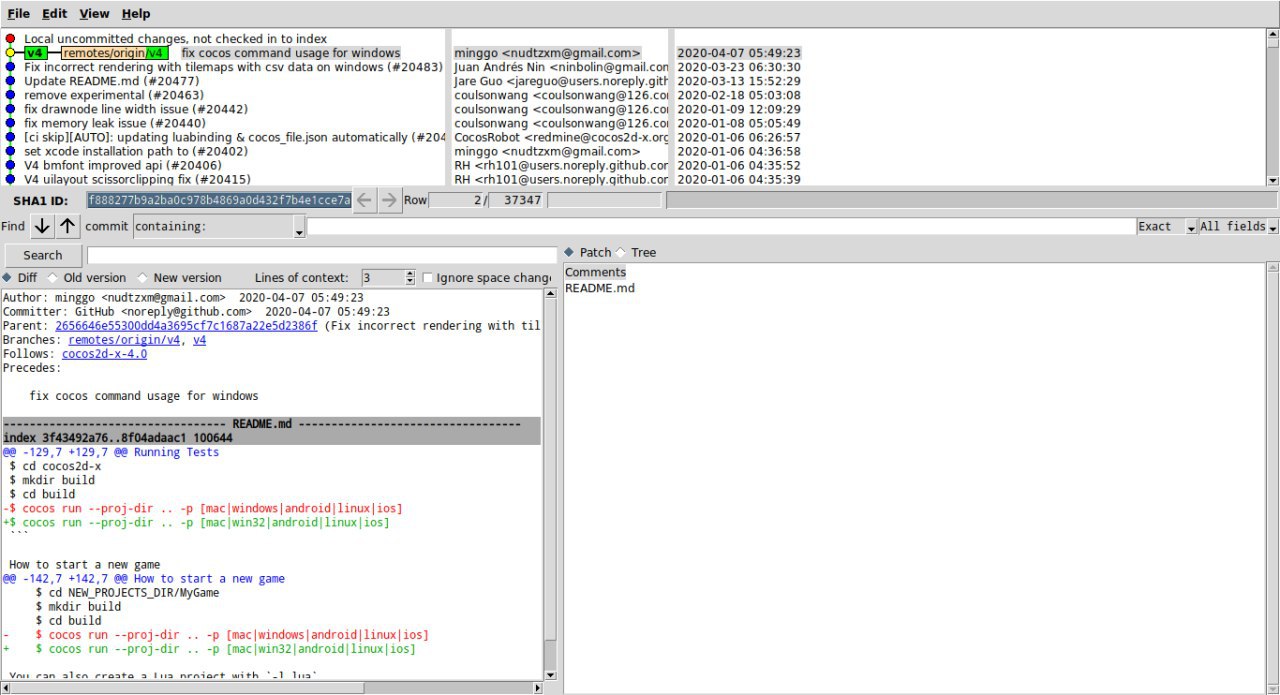Click the Search button

[x=42, y=255]
